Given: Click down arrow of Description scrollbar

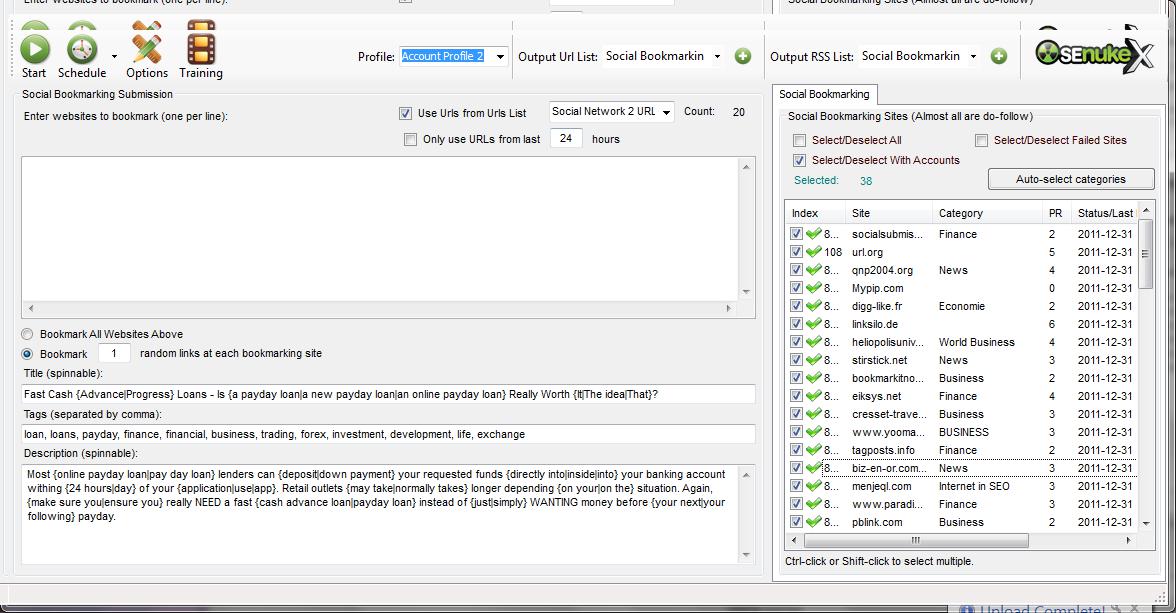Looking at the screenshot, I should pyautogui.click(x=746, y=555).
